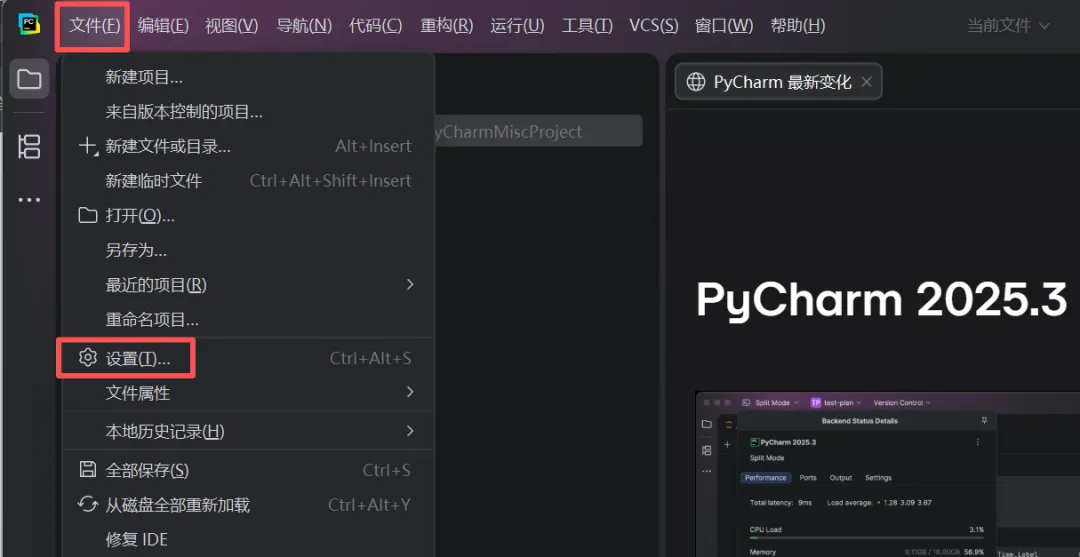Open the 帮助(H) menu

click(x=798, y=25)
